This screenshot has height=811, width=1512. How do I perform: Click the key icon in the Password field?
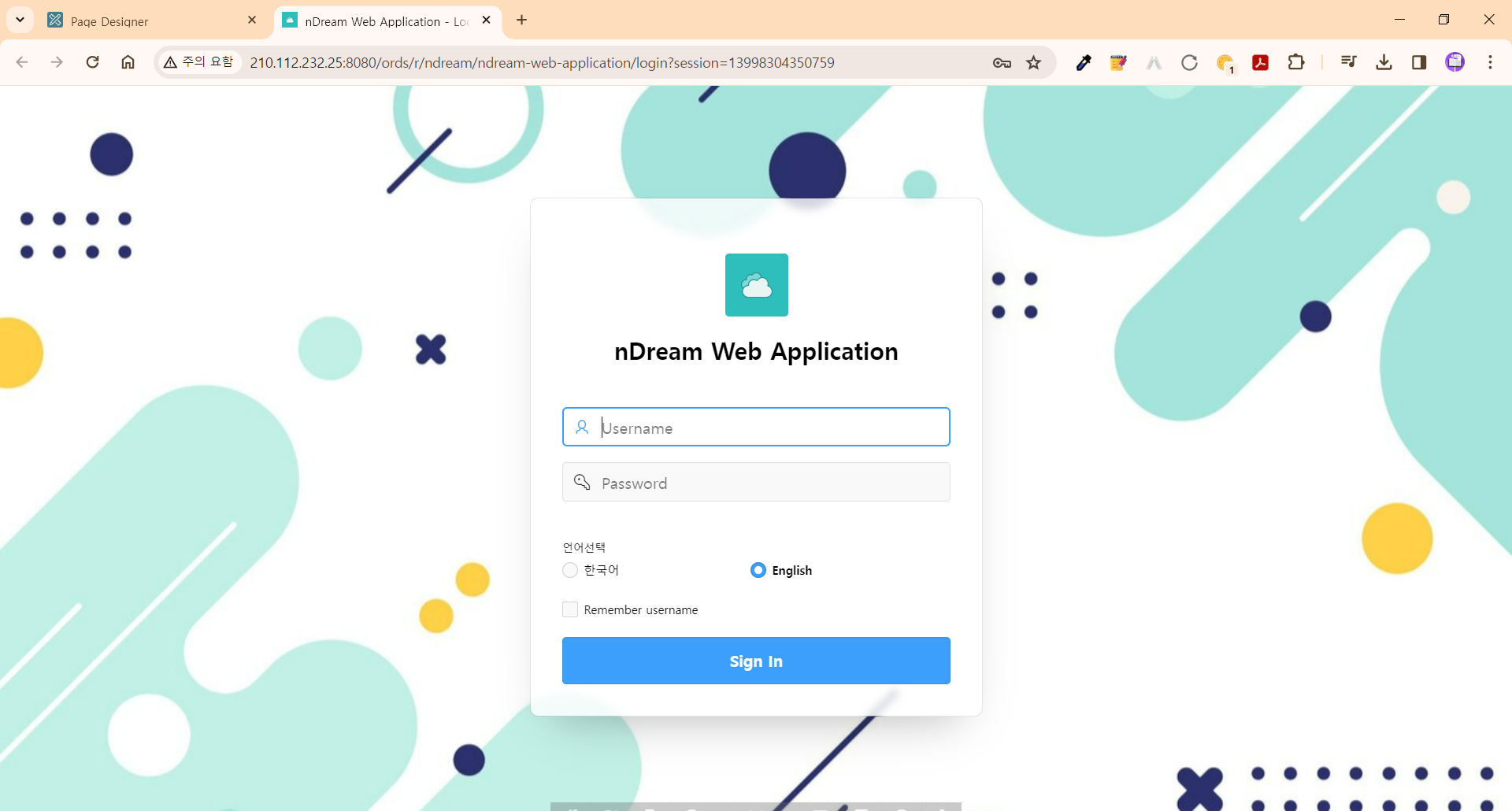coord(582,482)
